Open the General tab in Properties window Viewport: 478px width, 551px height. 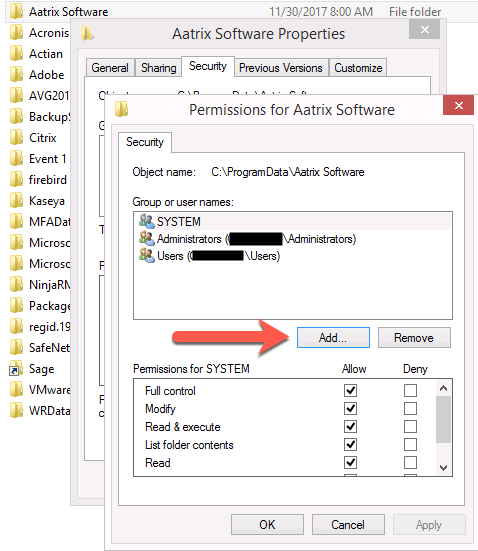point(110,67)
